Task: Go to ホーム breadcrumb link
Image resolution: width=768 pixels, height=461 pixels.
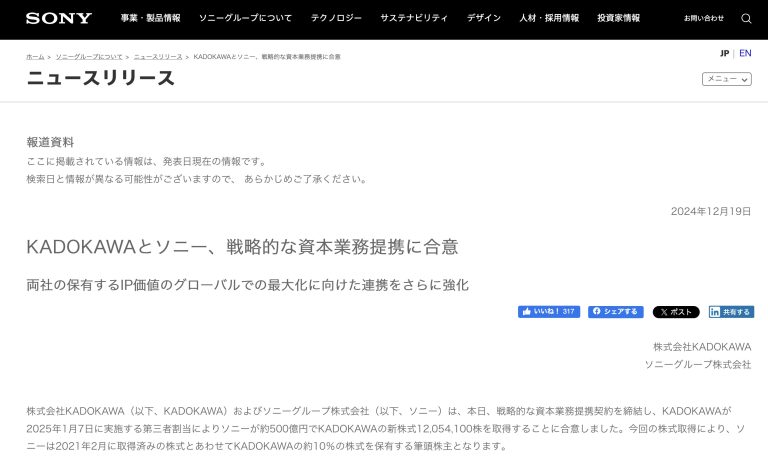Action: click(x=35, y=57)
